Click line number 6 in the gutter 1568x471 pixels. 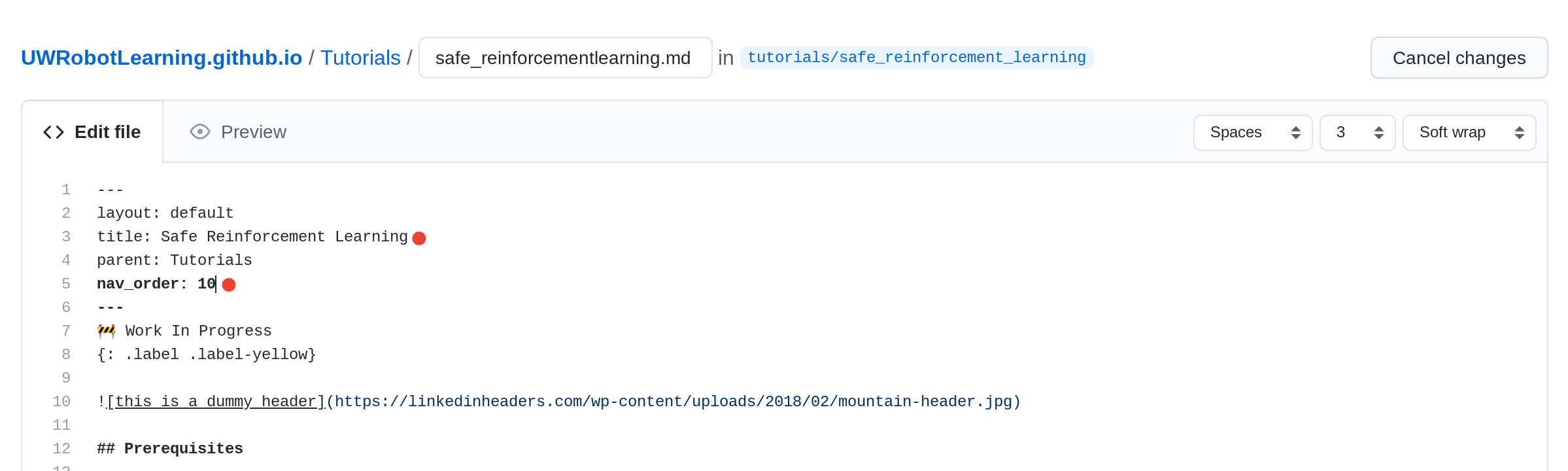pyautogui.click(x=66, y=307)
